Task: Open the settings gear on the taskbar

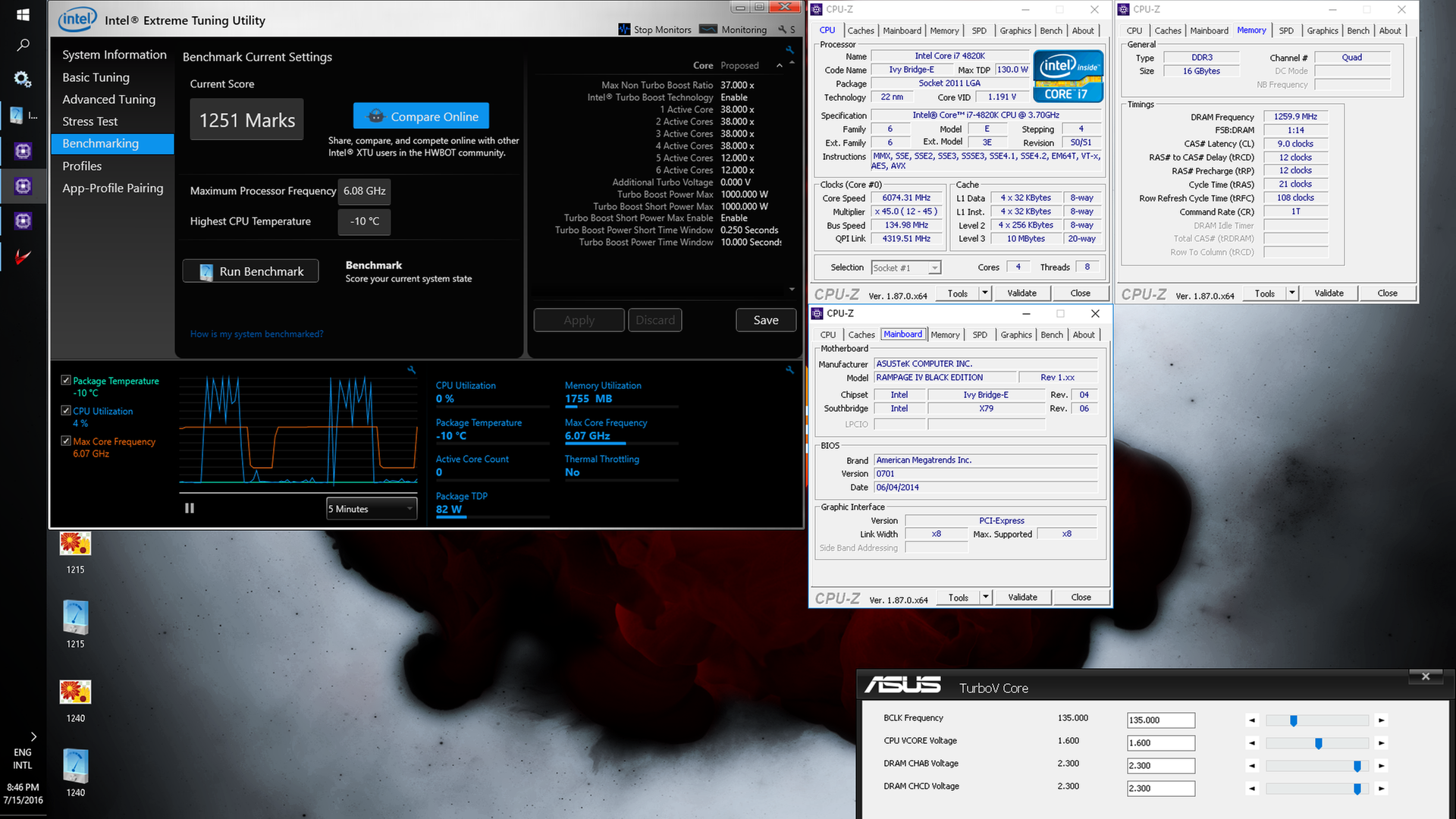Action: pyautogui.click(x=23, y=79)
